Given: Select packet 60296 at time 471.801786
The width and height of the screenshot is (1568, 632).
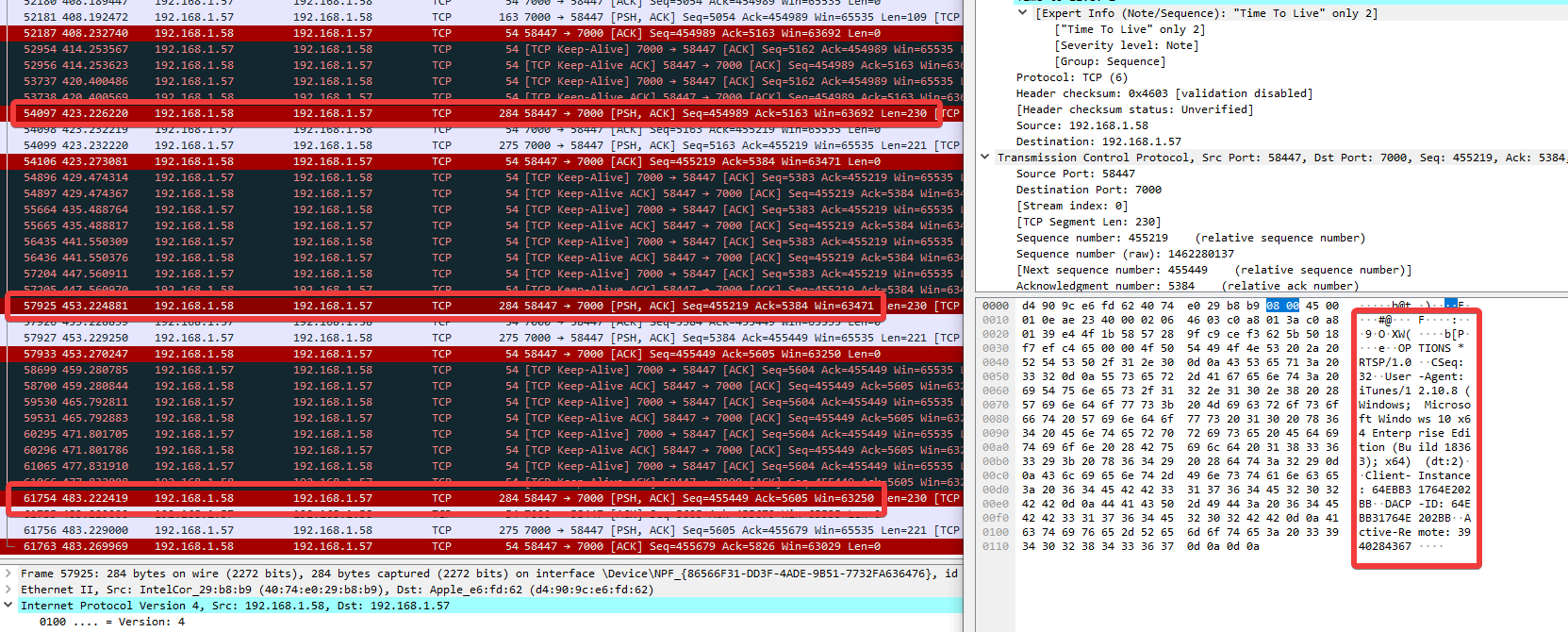Looking at the screenshot, I should (482, 450).
